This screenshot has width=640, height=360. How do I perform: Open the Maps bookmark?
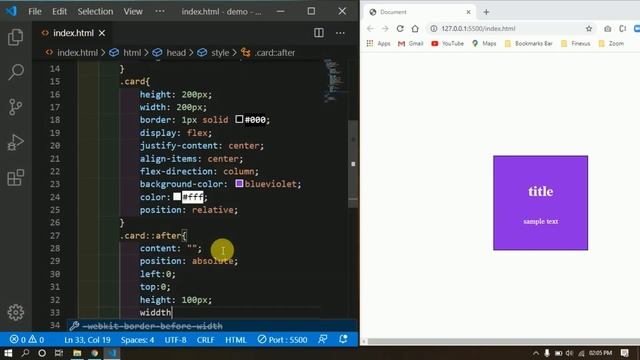point(484,43)
